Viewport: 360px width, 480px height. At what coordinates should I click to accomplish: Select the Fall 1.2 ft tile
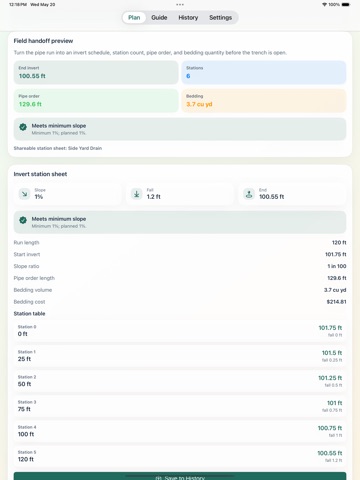pyautogui.click(x=180, y=194)
